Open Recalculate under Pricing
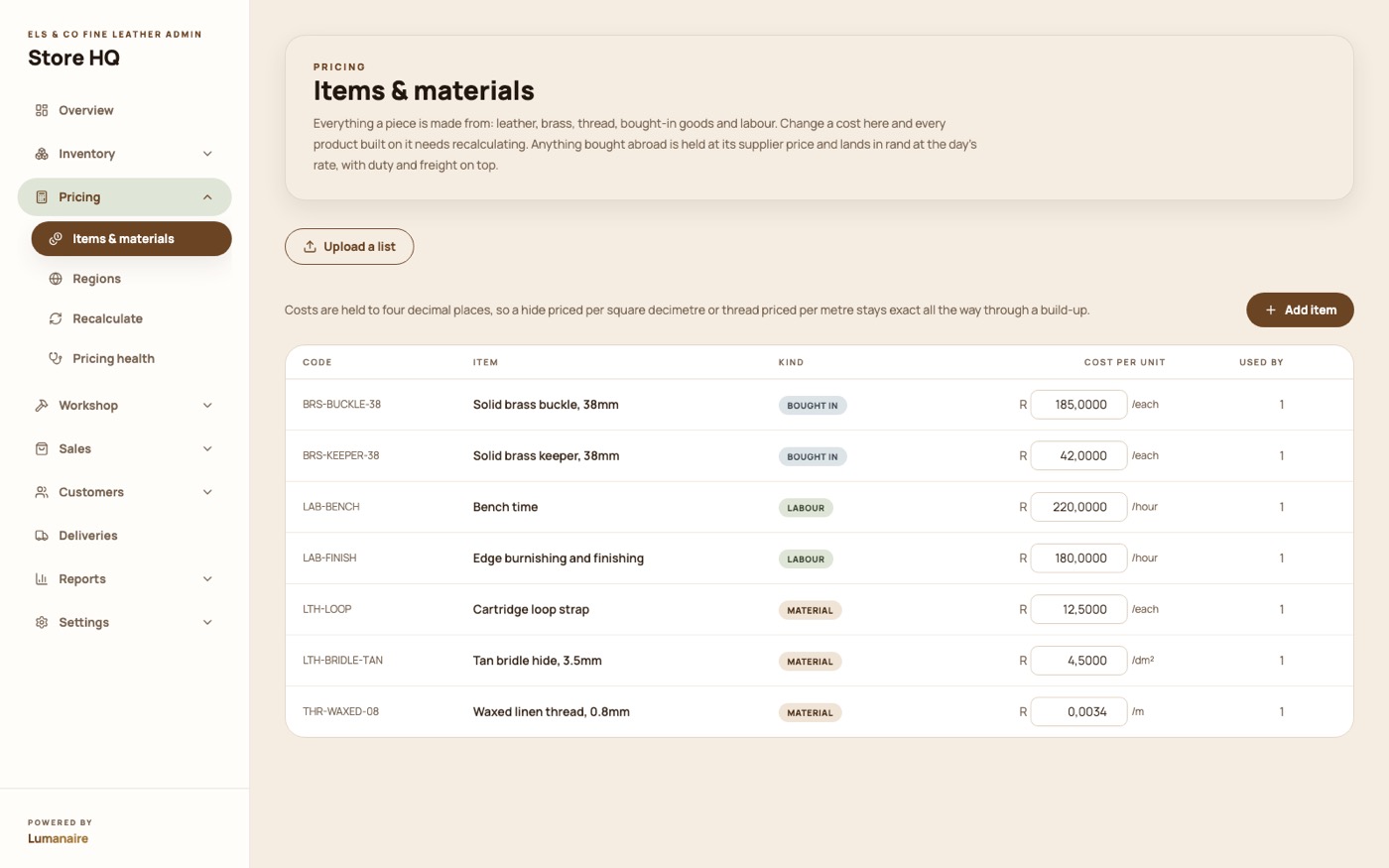 pos(131,318)
